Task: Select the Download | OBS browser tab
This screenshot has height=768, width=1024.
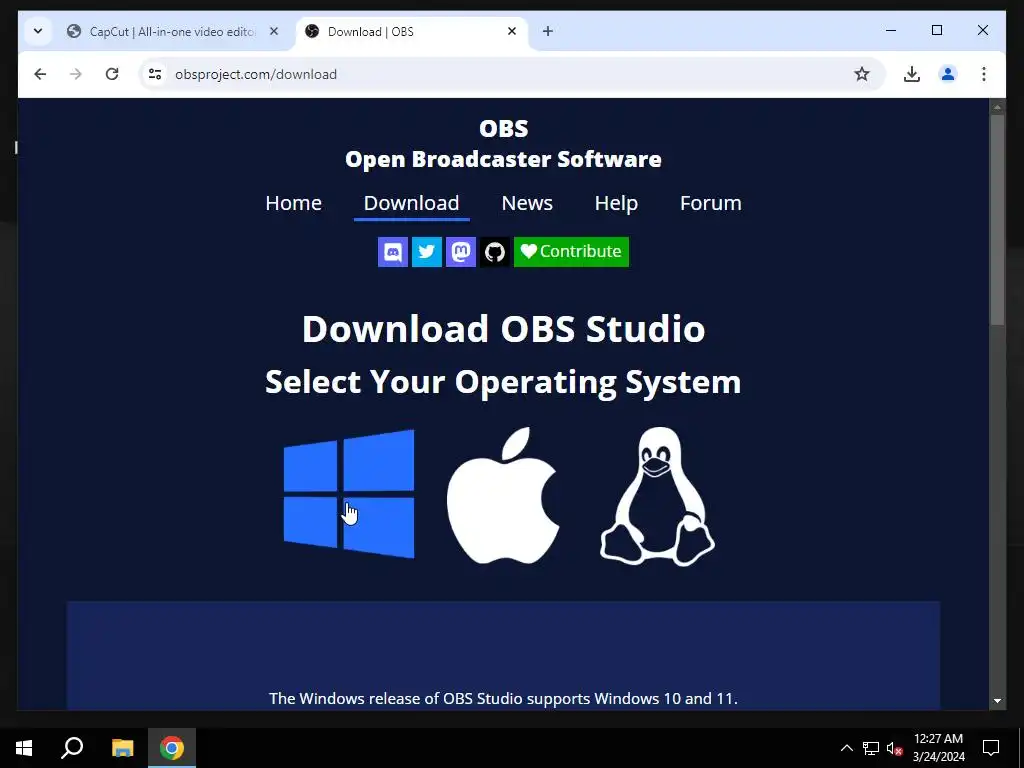Action: [x=411, y=31]
